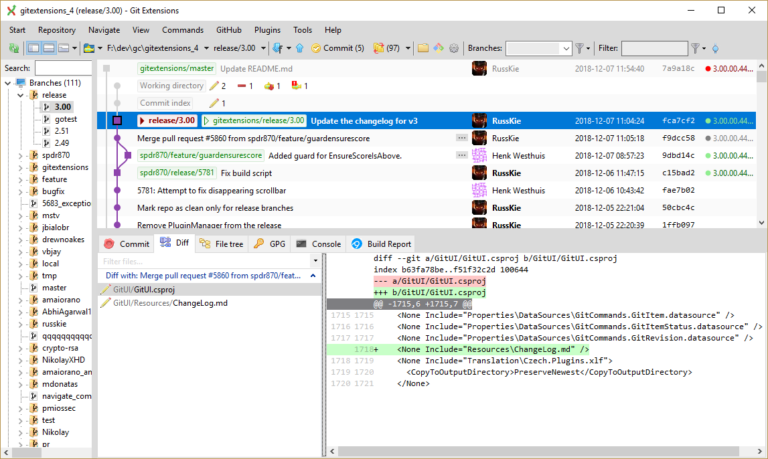The image size is (768, 459).
Task: Click the Filter files input field
Action: coord(207,261)
